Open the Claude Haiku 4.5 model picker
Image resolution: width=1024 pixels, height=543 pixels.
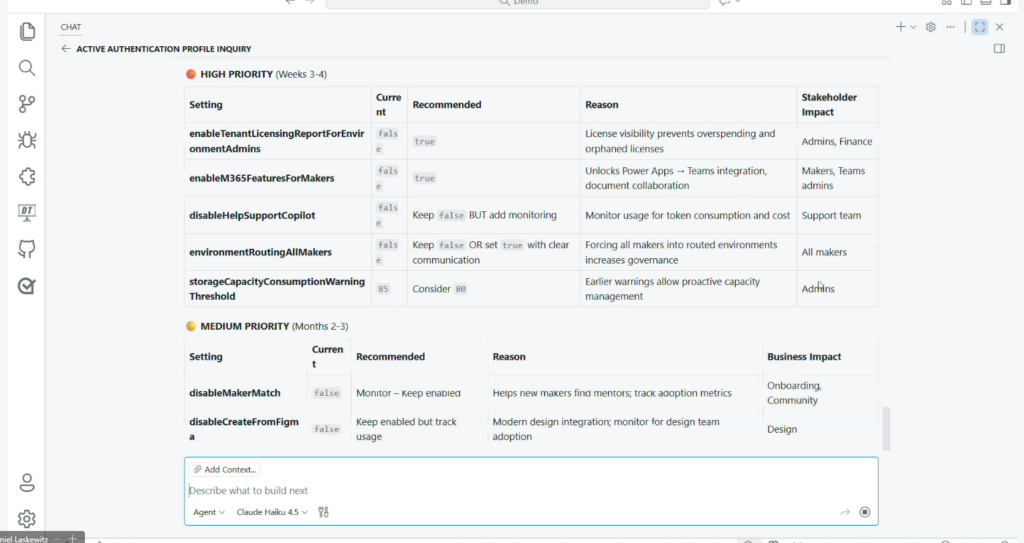click(x=272, y=512)
